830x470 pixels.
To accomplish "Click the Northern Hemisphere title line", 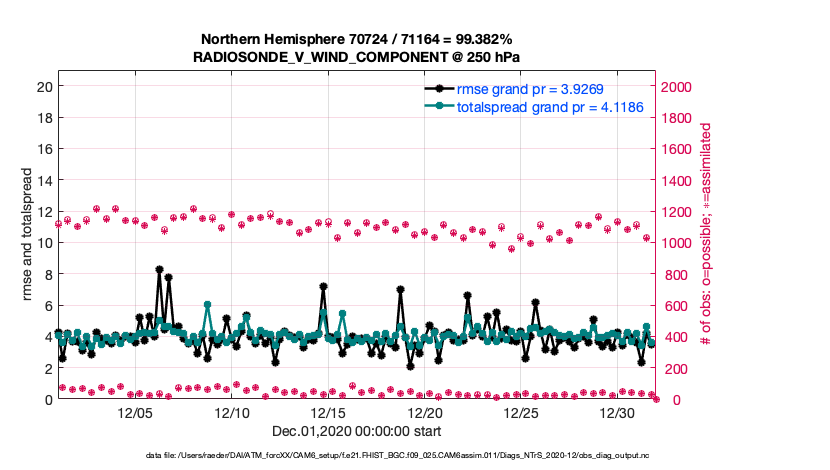I will (x=356, y=41).
